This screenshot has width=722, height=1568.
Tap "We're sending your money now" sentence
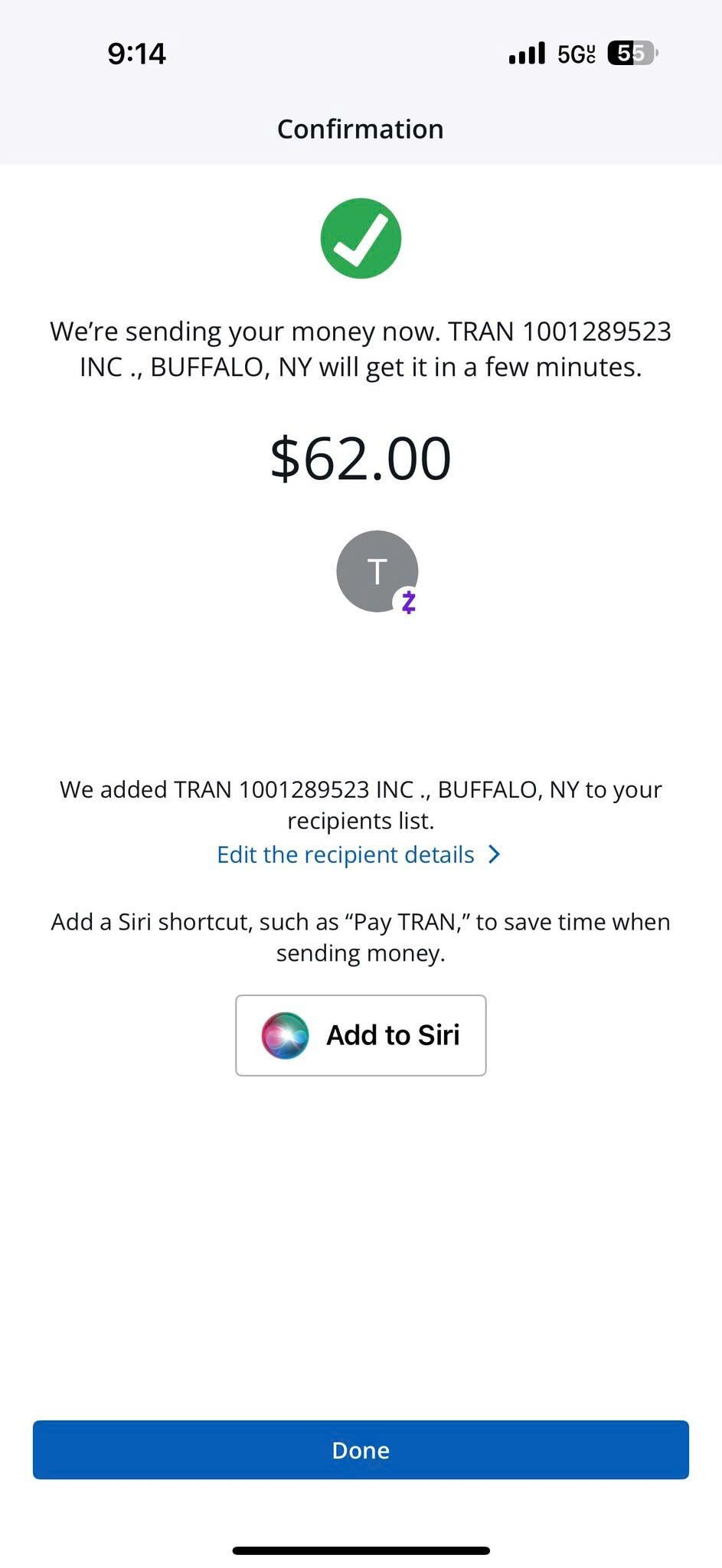[245, 332]
